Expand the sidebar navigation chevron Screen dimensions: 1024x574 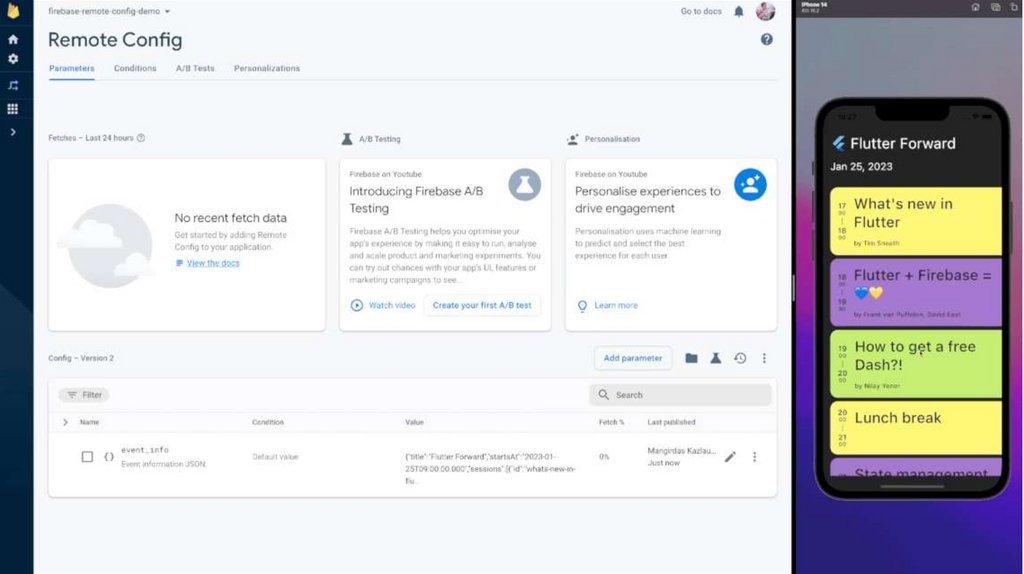[13, 132]
